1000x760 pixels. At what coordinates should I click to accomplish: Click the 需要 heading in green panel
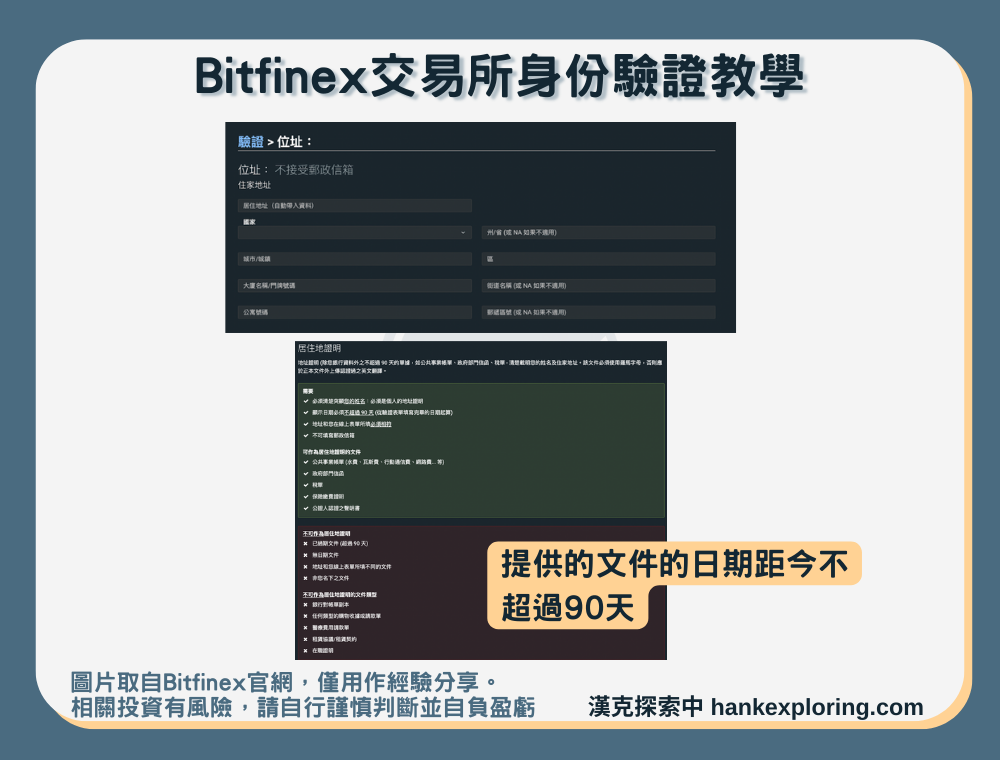point(308,391)
